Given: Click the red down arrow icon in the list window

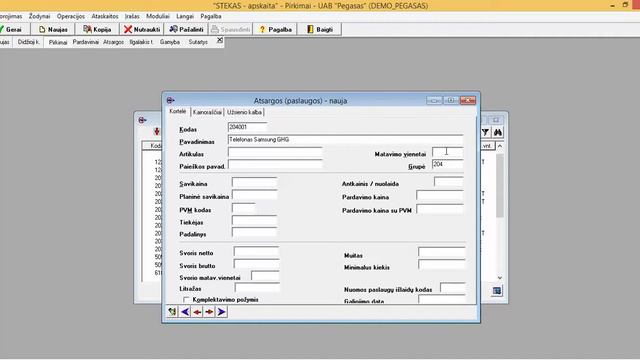Looking at the screenshot, I should 157,131.
